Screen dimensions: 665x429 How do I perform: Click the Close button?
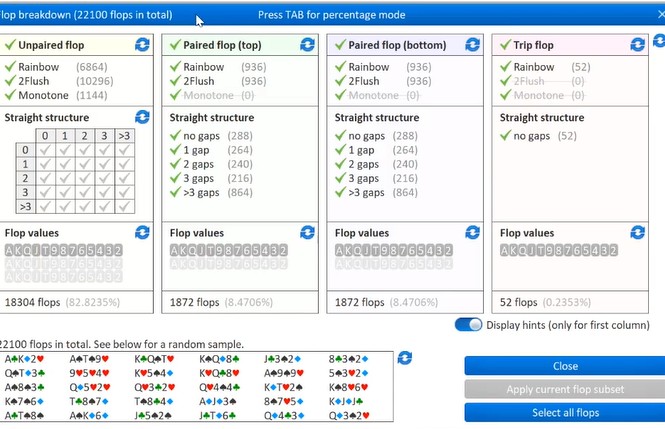[x=565, y=366]
